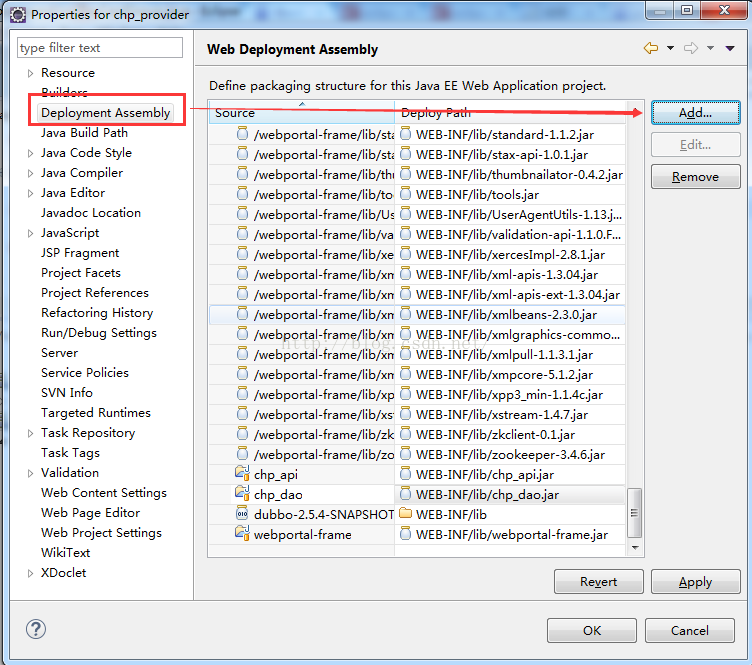This screenshot has height=665, width=752.
Task: Expand the Validation tree node
Action: click(30, 473)
